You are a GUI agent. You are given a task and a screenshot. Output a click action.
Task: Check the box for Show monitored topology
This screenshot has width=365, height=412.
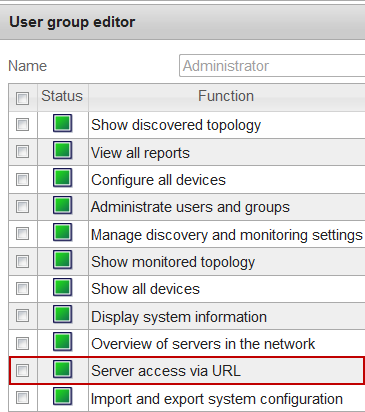point(22,261)
